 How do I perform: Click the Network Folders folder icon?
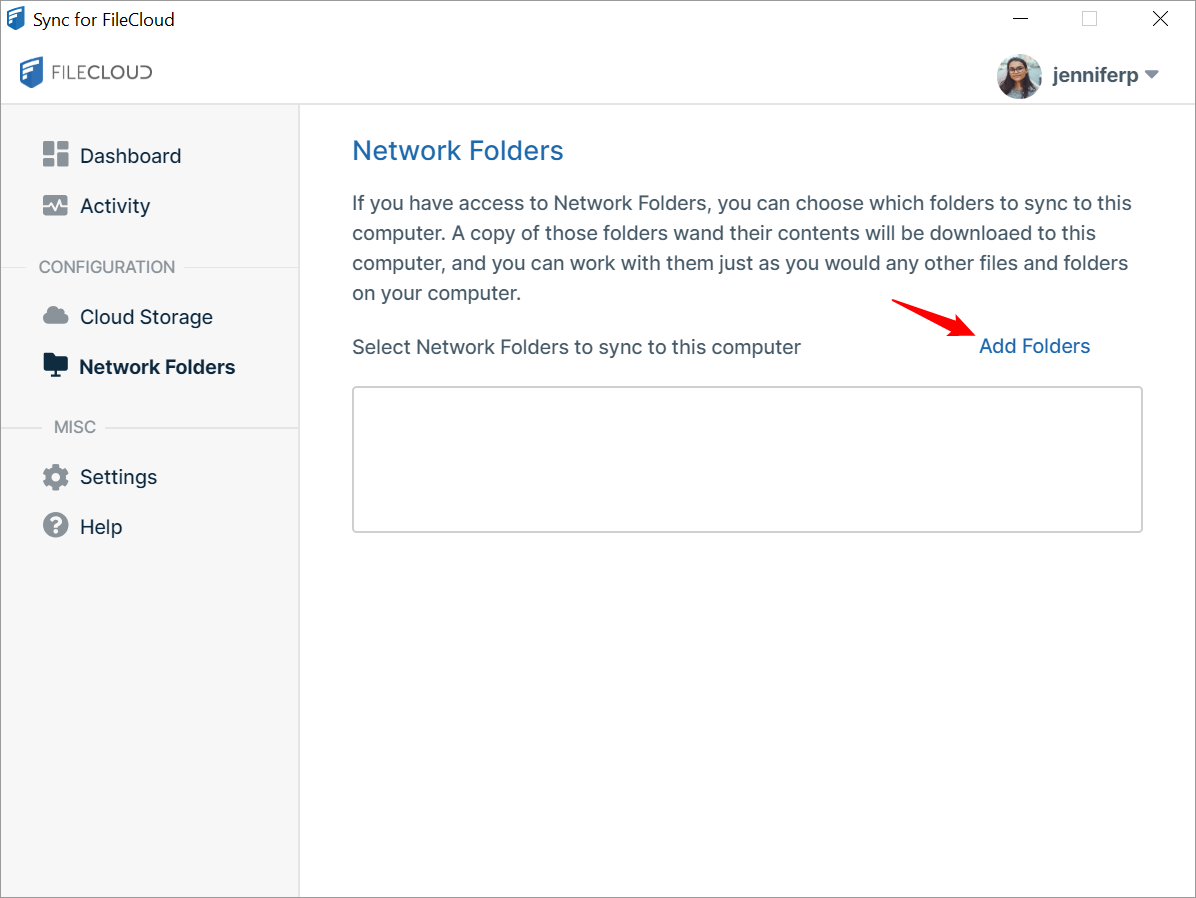[x=55, y=366]
